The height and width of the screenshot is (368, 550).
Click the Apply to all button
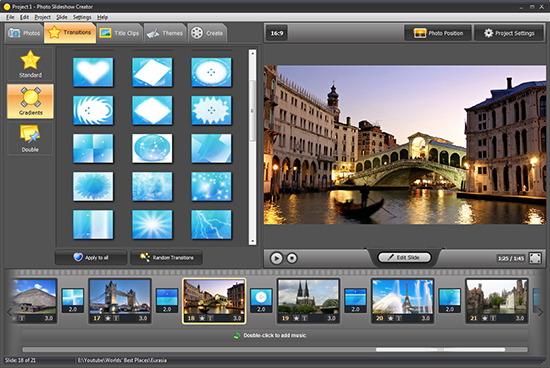point(91,257)
